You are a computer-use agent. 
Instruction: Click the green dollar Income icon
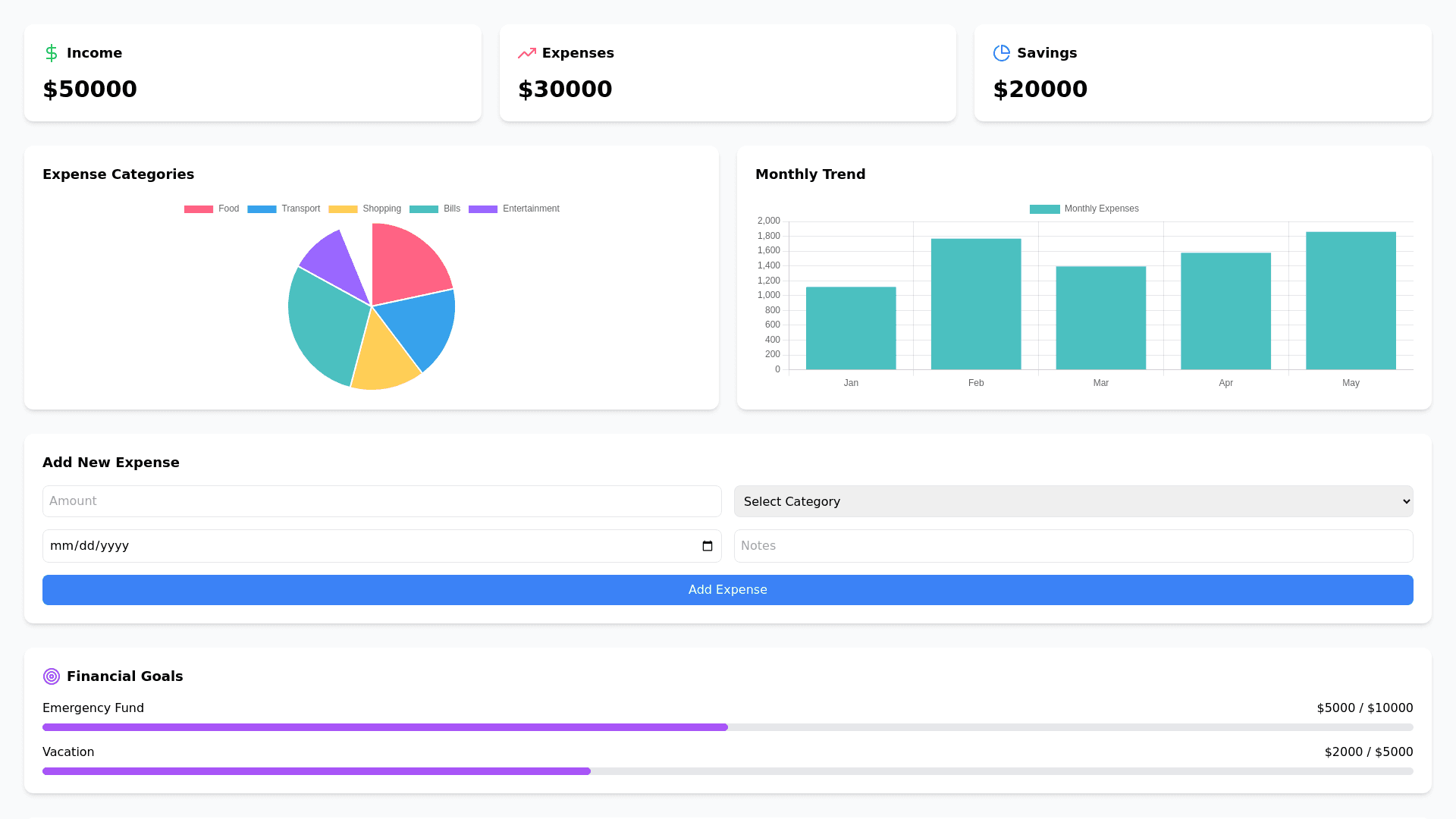pyautogui.click(x=52, y=53)
